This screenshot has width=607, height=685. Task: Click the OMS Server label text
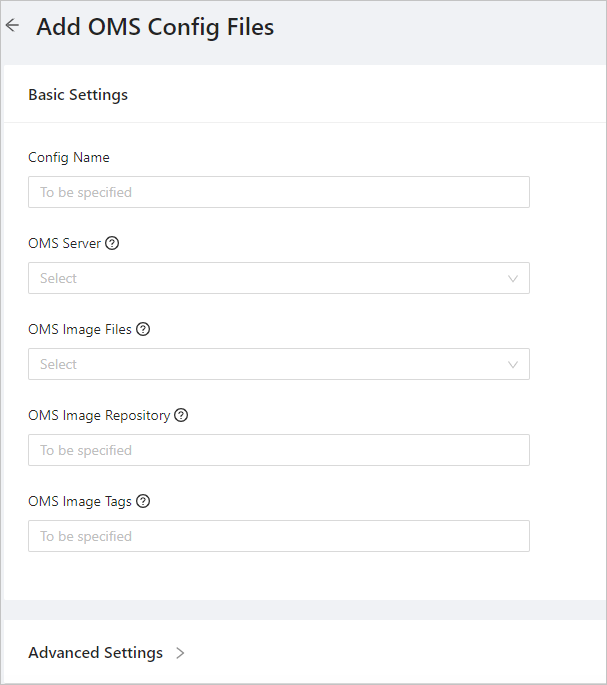pos(64,243)
